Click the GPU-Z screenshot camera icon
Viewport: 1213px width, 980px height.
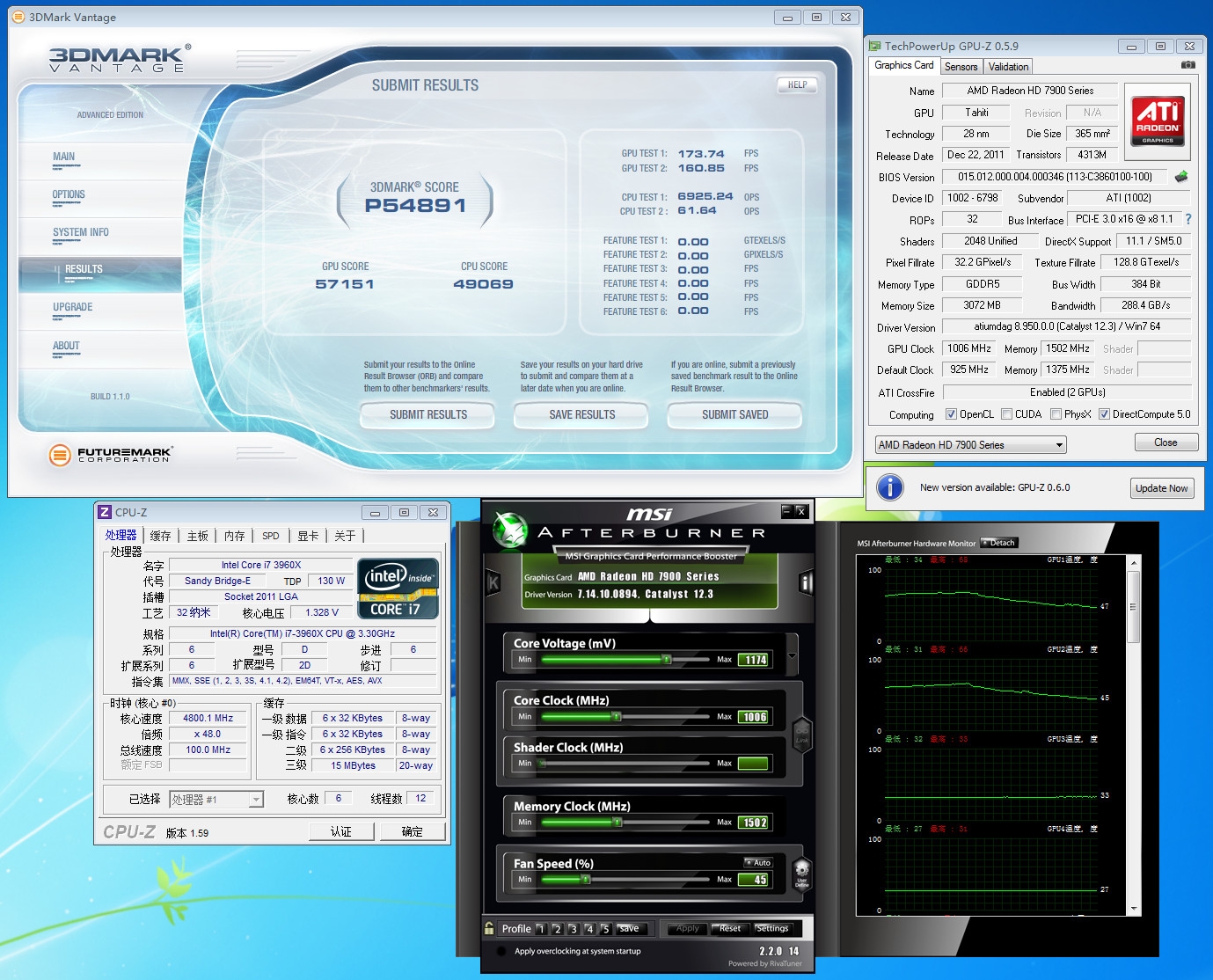click(1187, 65)
